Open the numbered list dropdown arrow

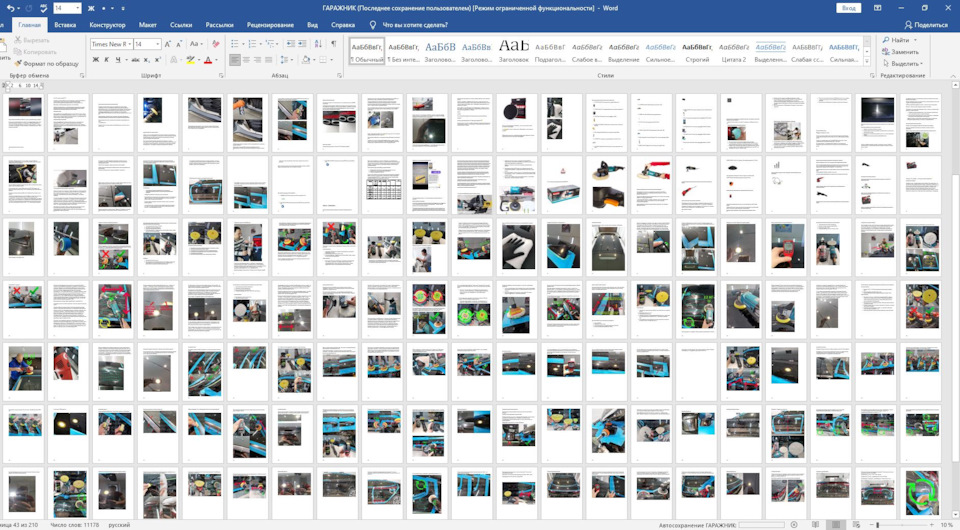coord(261,44)
